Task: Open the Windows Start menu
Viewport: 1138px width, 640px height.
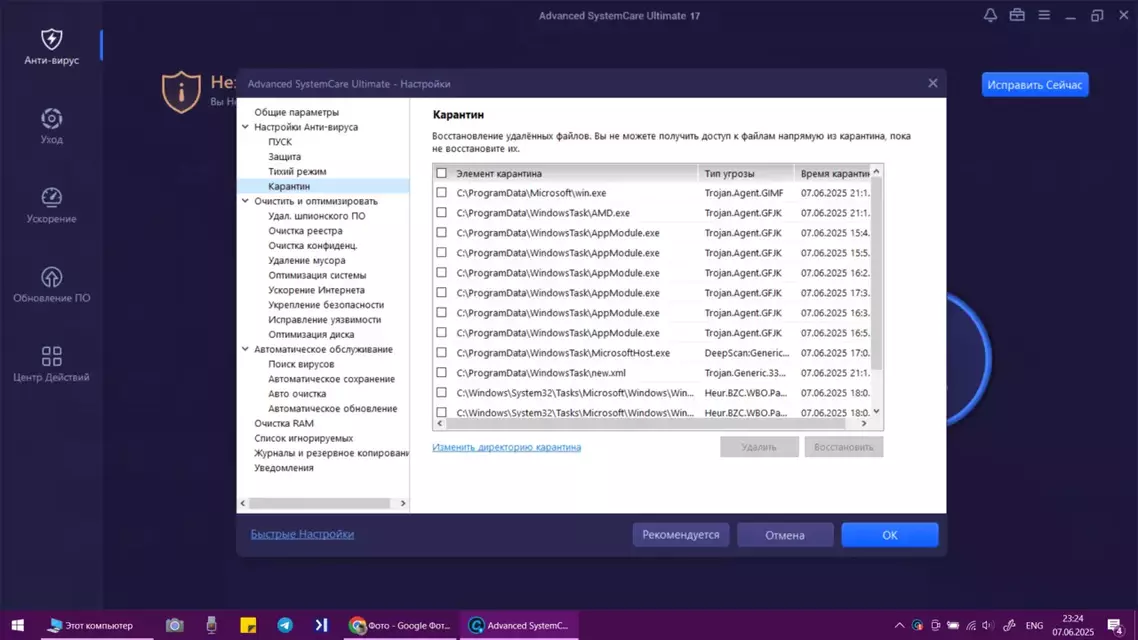Action: pos(17,625)
